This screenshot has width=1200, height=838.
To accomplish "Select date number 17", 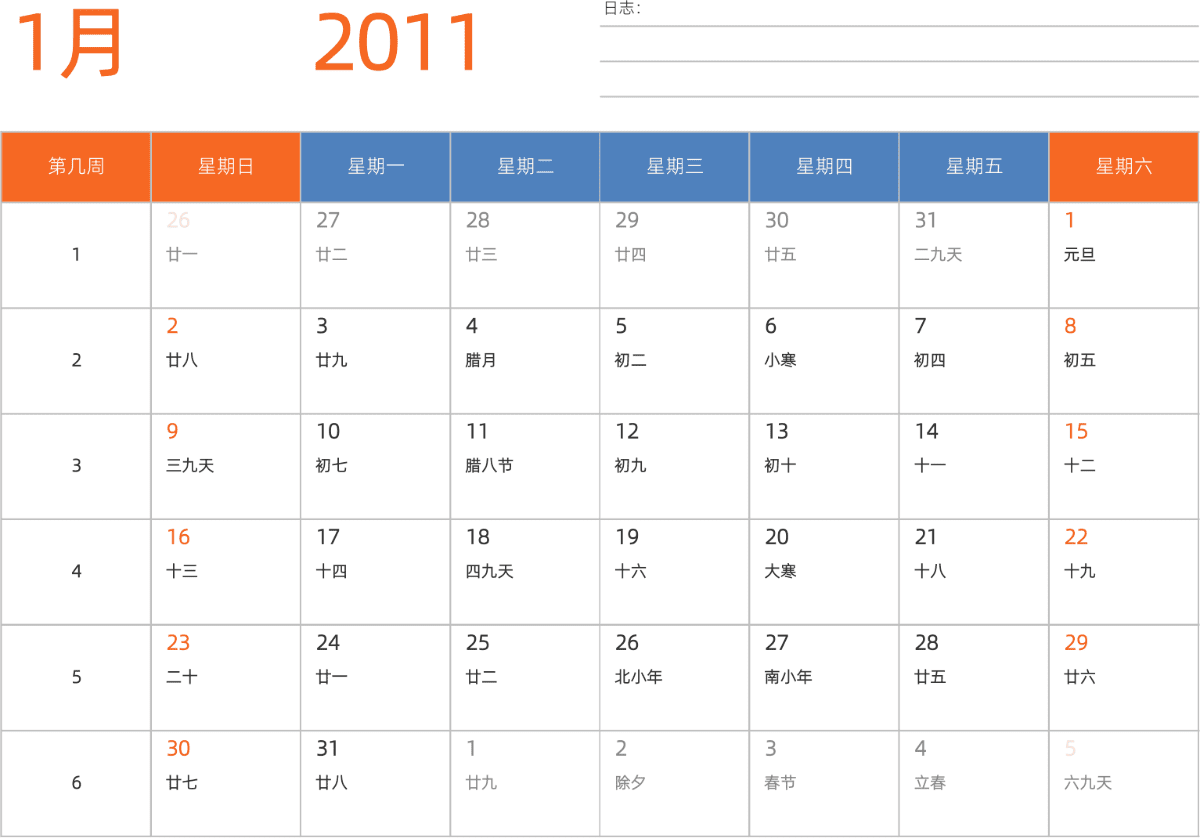I will 328,538.
